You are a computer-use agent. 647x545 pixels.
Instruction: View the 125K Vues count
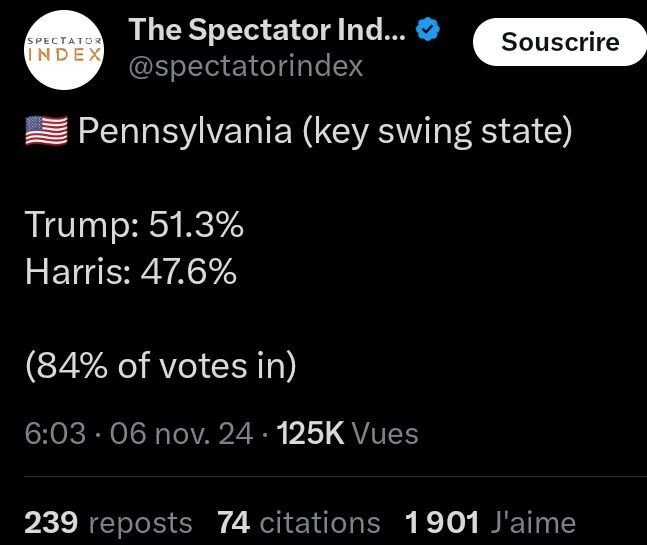(x=347, y=434)
